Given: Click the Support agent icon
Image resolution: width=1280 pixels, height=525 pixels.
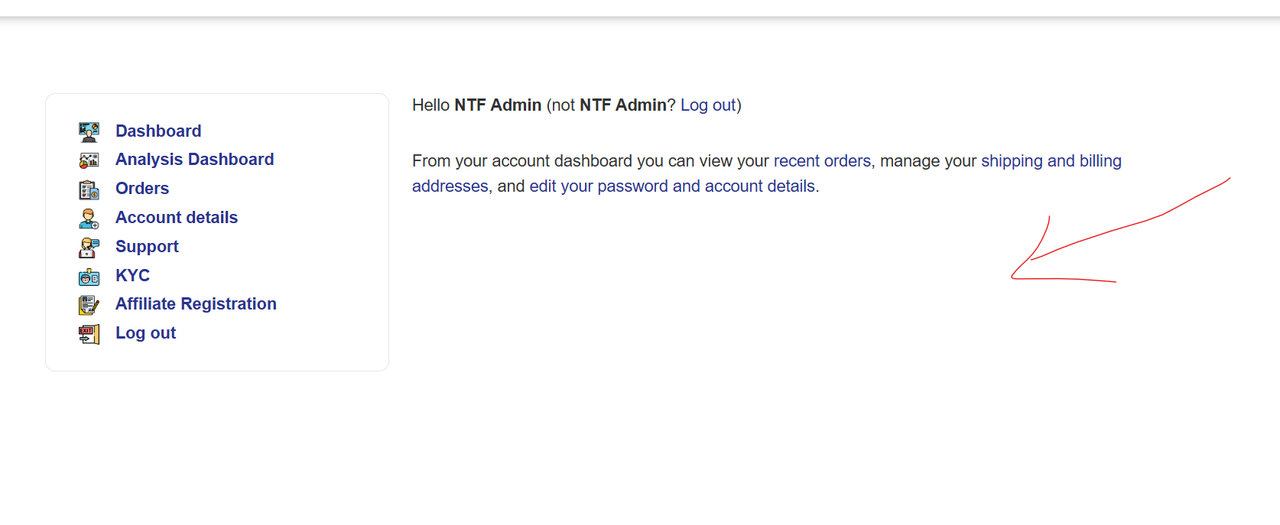Looking at the screenshot, I should [x=89, y=247].
